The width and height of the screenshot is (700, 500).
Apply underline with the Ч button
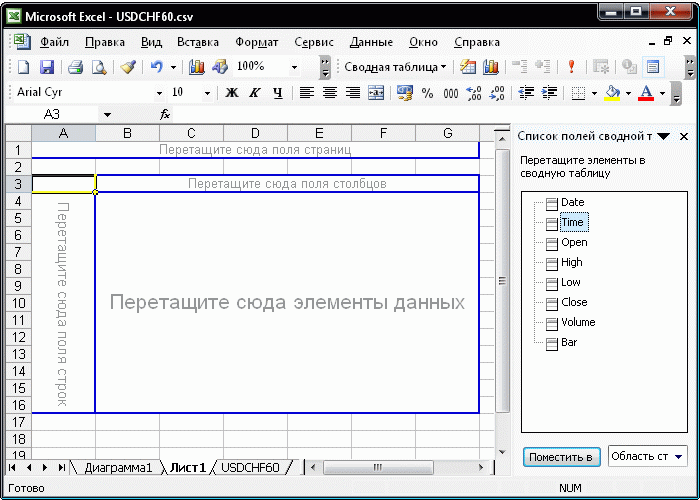pos(278,93)
